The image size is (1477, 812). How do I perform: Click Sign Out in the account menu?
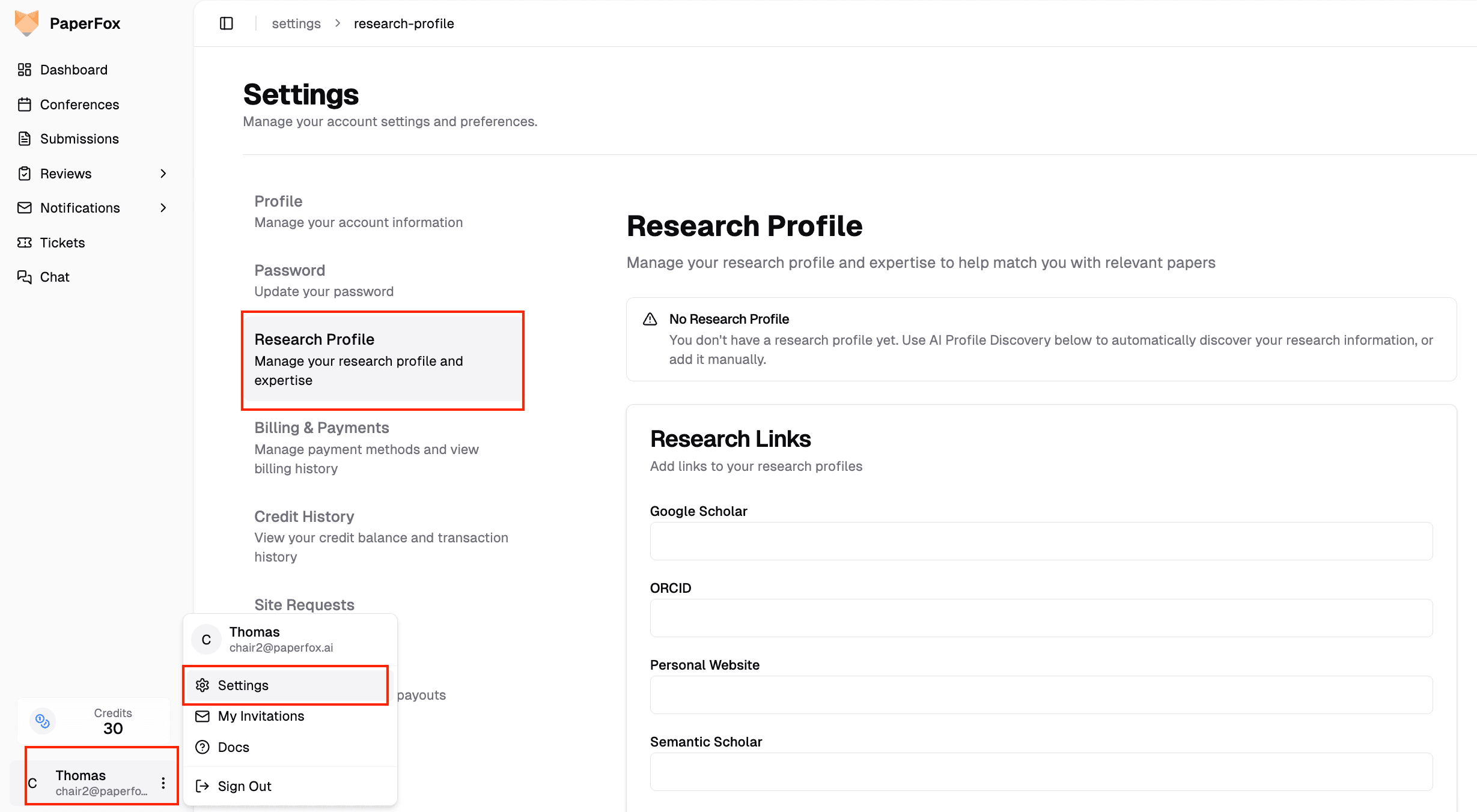coord(244,786)
